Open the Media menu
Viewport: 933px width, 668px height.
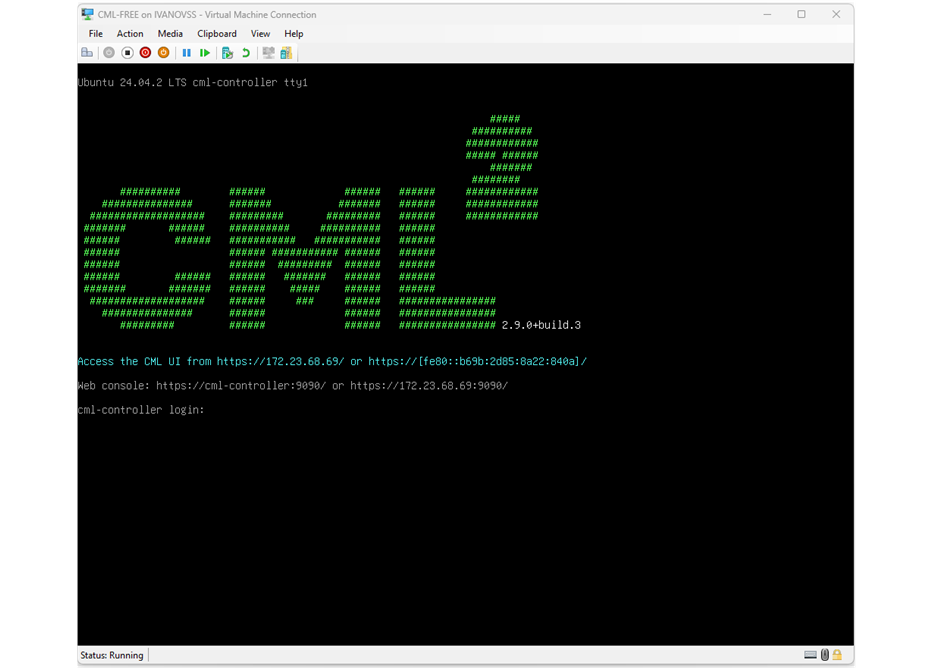coord(170,34)
